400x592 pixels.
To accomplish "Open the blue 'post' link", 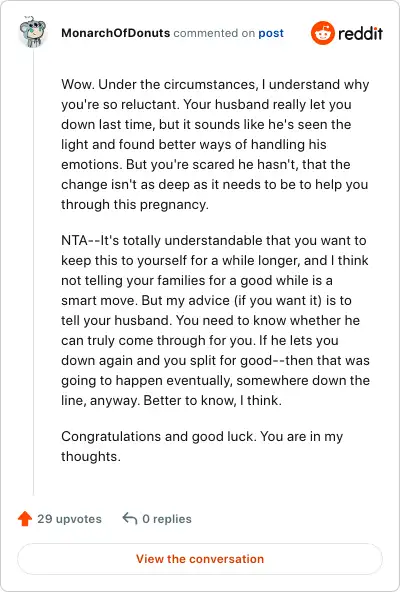I will (x=271, y=33).
